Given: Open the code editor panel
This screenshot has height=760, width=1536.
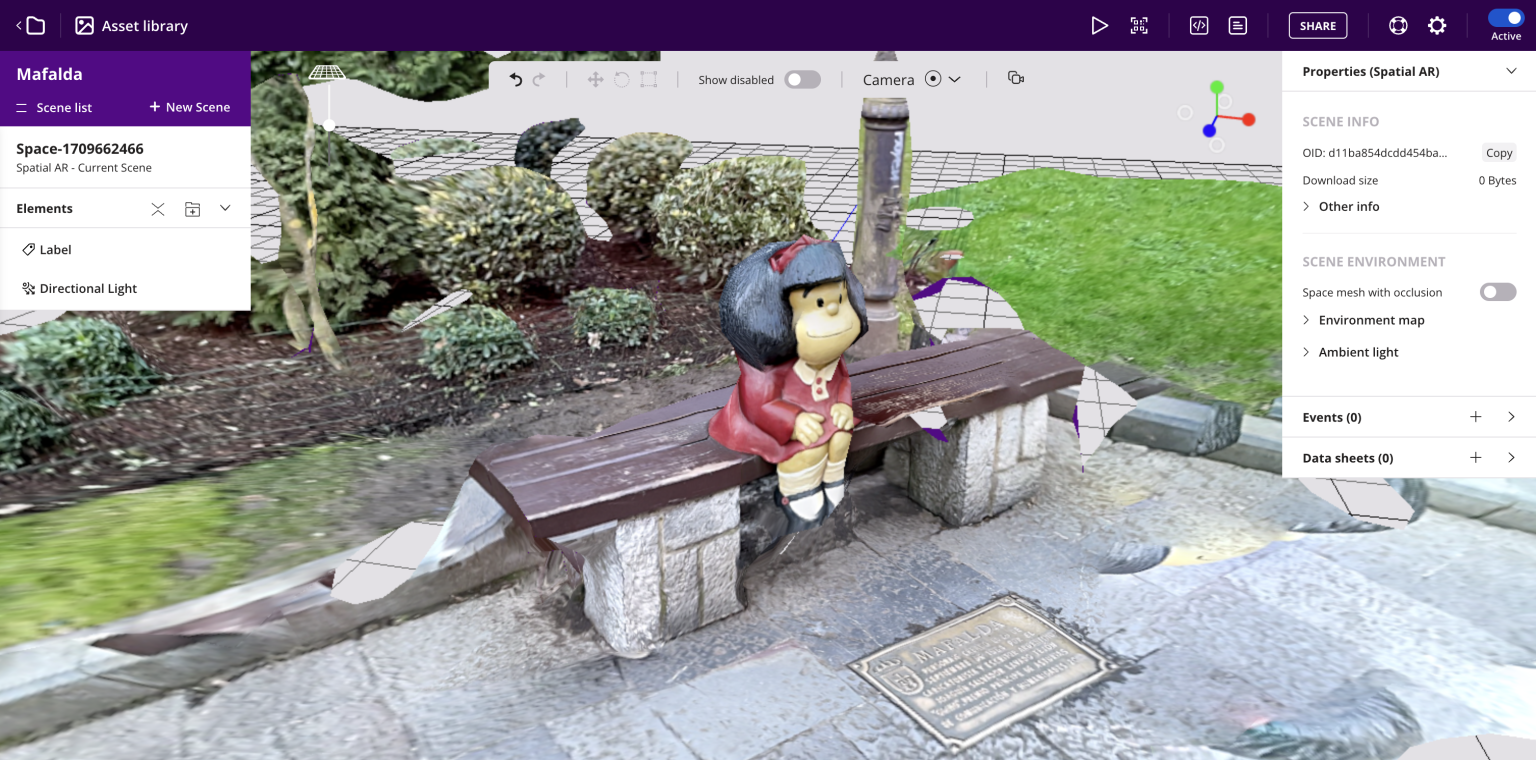Looking at the screenshot, I should click(1198, 25).
